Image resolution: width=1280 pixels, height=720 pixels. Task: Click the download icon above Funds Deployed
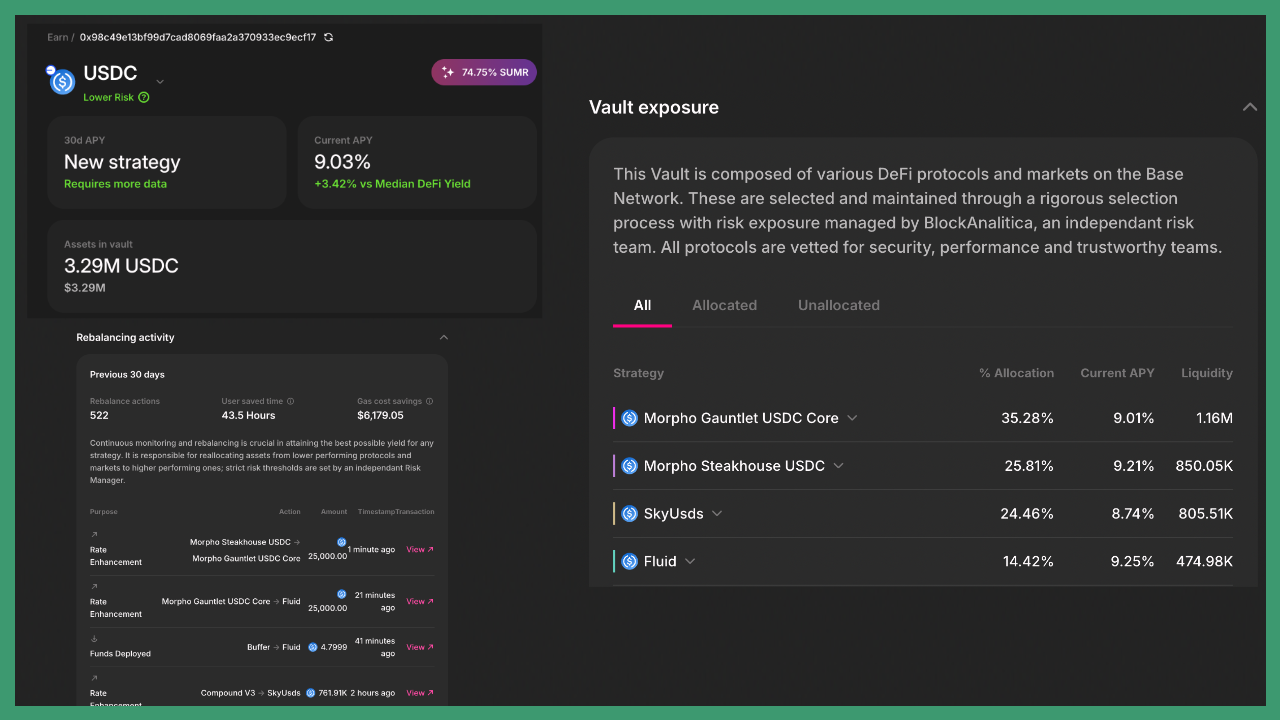pyautogui.click(x=94, y=639)
